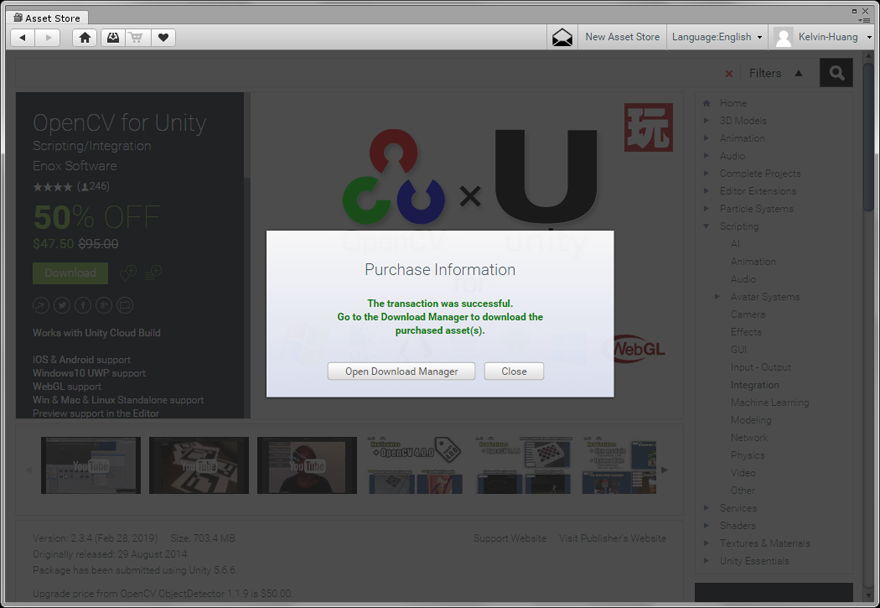Show next thumbnails with right arrow
Viewport: 880px width, 608px height.
point(664,470)
